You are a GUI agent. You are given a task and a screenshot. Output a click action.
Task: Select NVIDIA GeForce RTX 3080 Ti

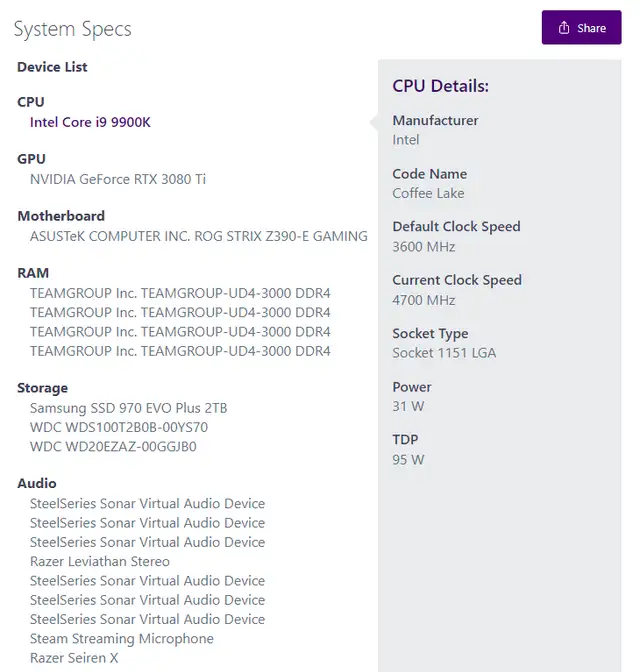point(118,179)
